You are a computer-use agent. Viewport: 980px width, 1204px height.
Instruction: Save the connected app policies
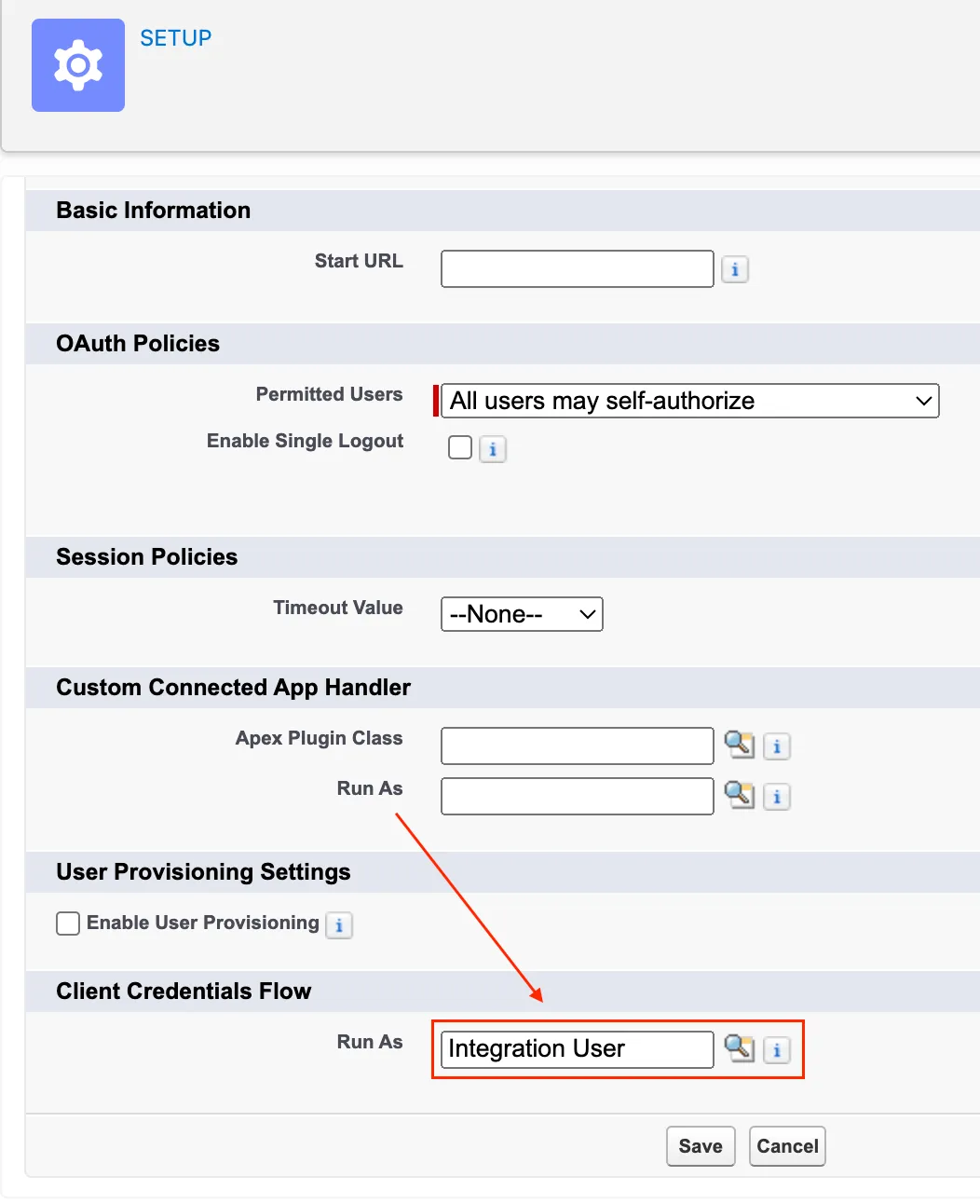pyautogui.click(x=701, y=1146)
